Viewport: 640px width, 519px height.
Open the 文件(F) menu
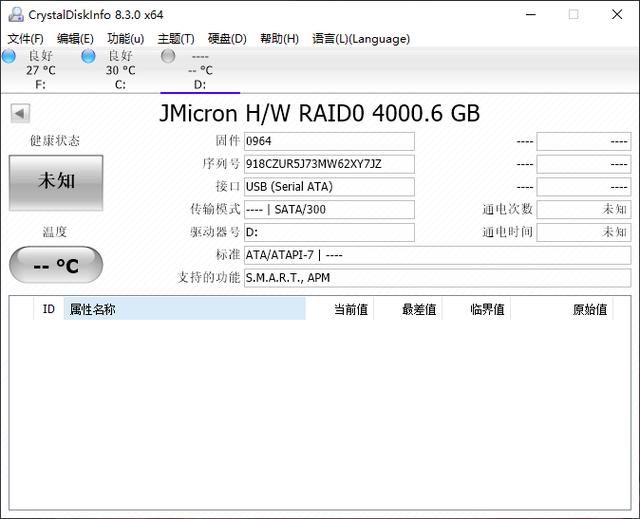(x=25, y=39)
